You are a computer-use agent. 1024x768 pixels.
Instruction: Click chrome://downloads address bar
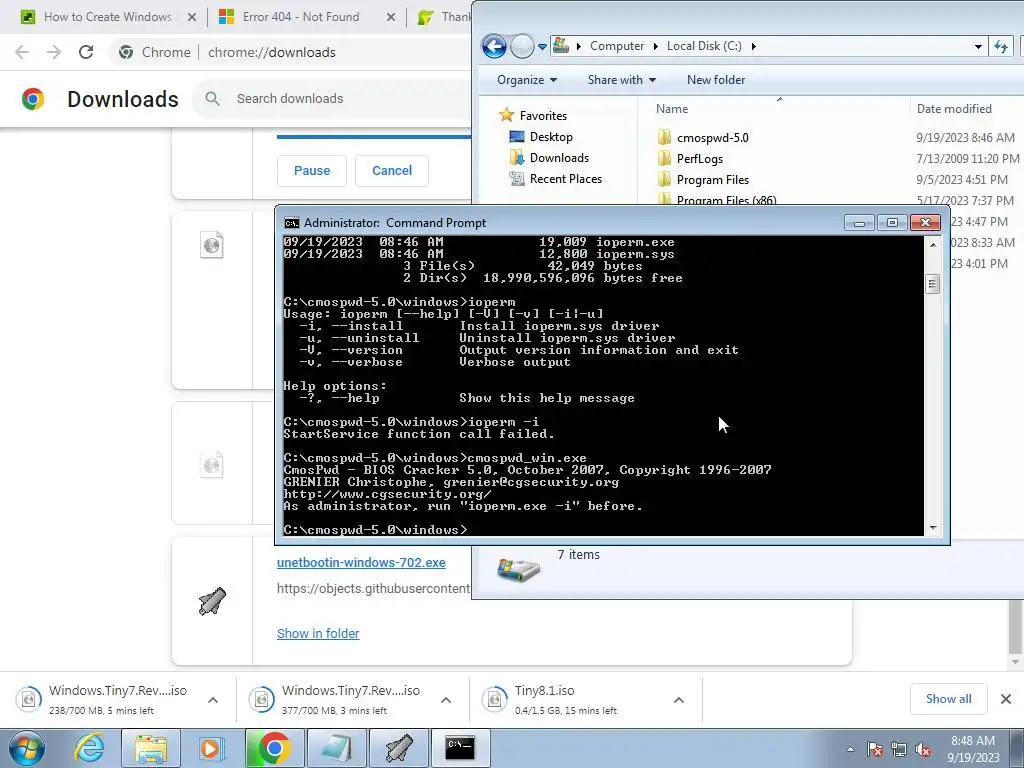tap(272, 52)
